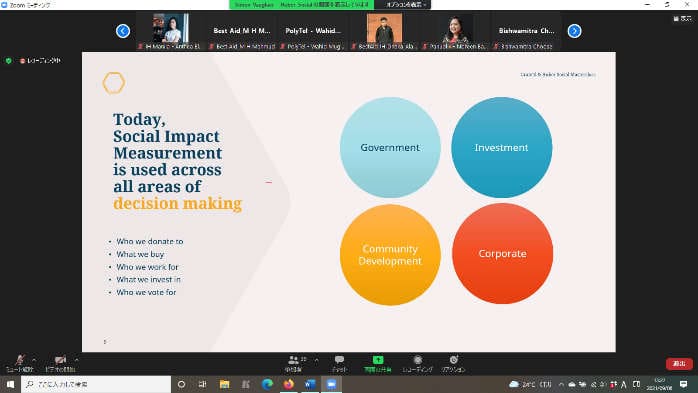
Task: Open the participants panel
Action: [294, 363]
